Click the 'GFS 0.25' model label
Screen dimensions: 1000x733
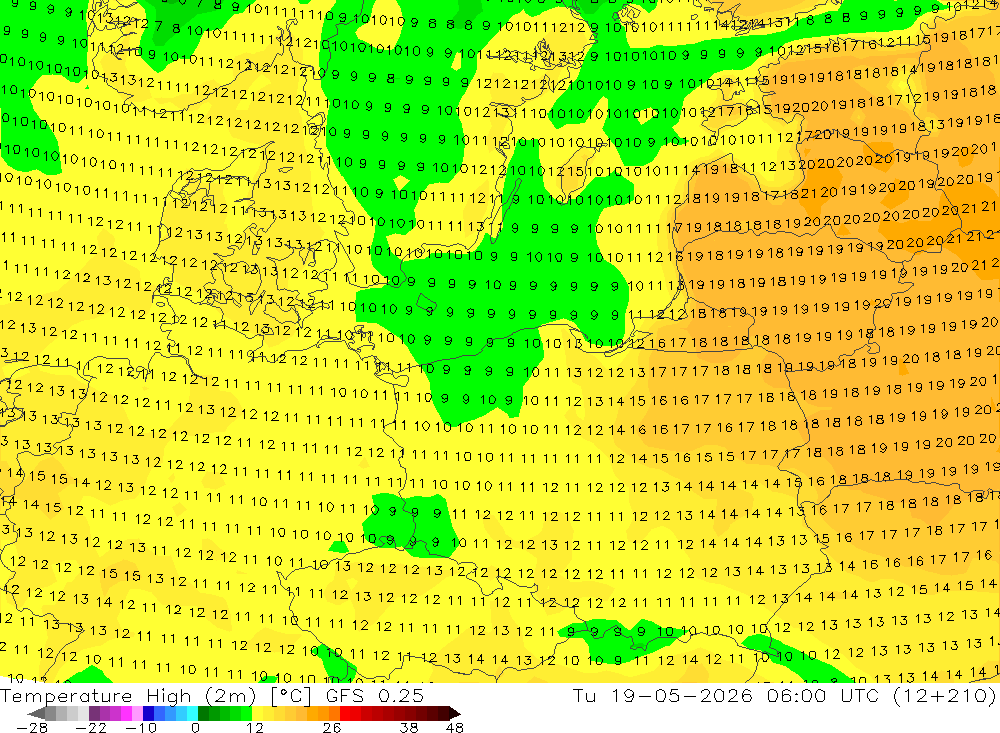pos(375,696)
